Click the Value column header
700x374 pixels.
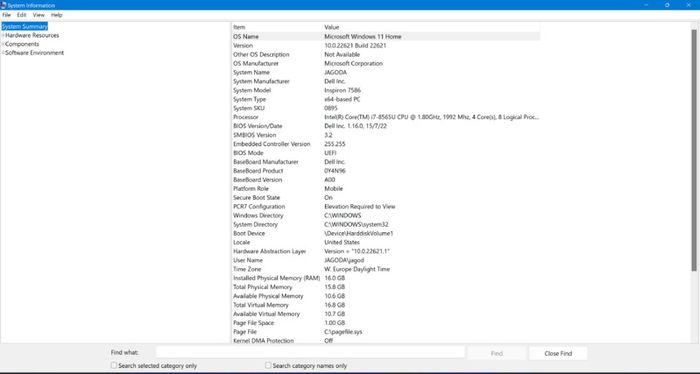click(431, 27)
